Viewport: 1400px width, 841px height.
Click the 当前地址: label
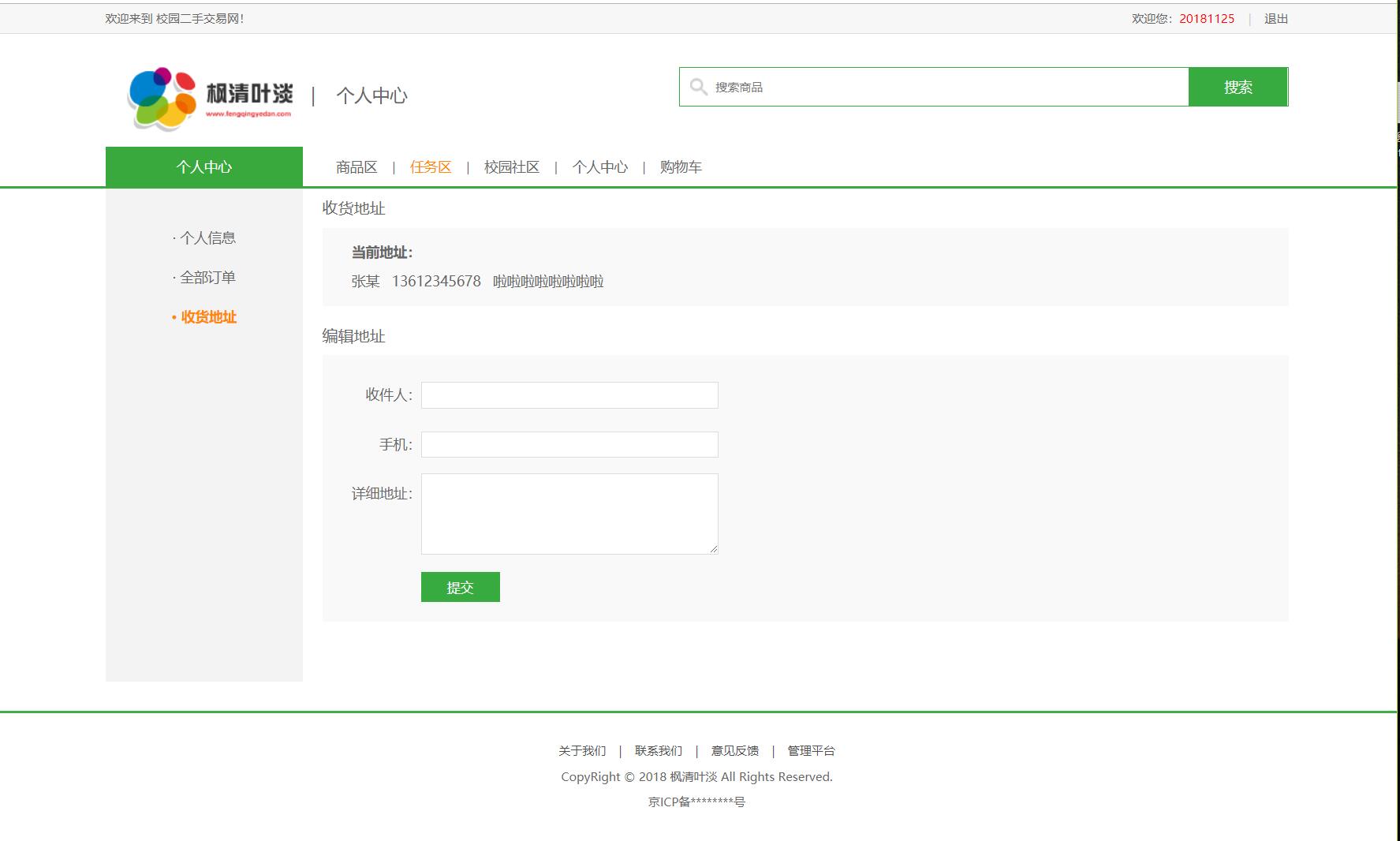382,252
